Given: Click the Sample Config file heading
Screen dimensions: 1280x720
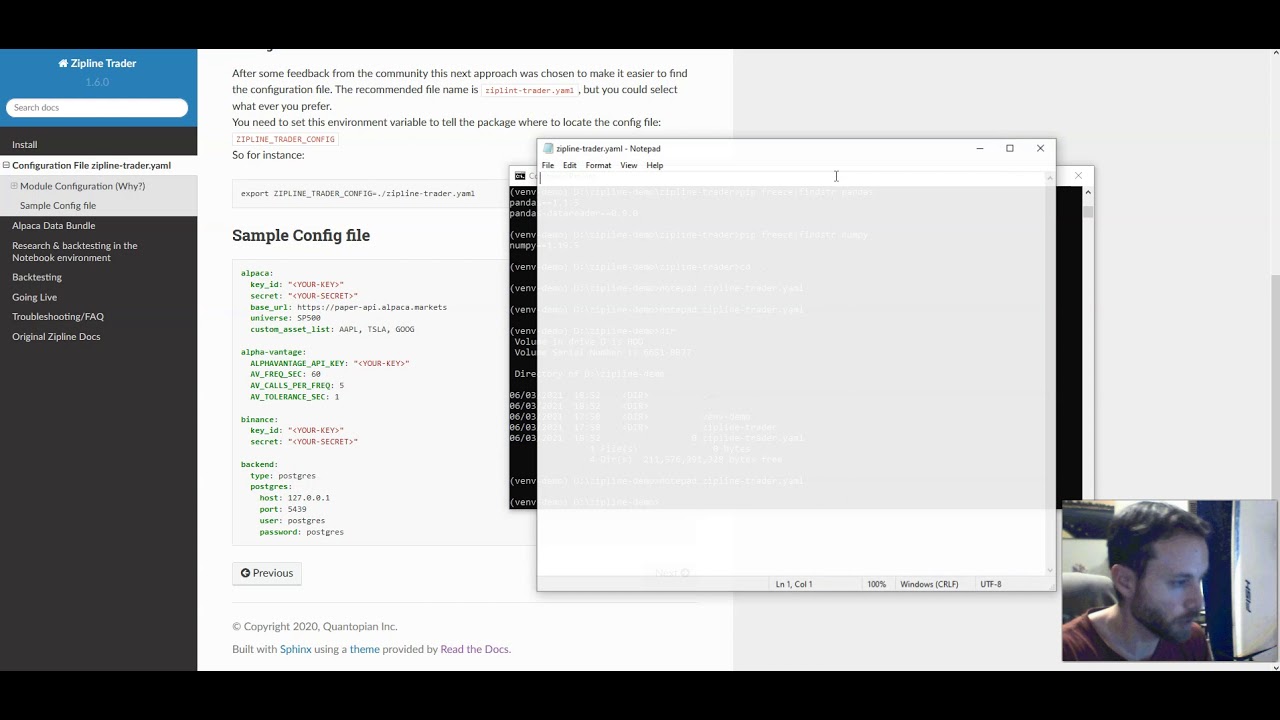Looking at the screenshot, I should 301,235.
